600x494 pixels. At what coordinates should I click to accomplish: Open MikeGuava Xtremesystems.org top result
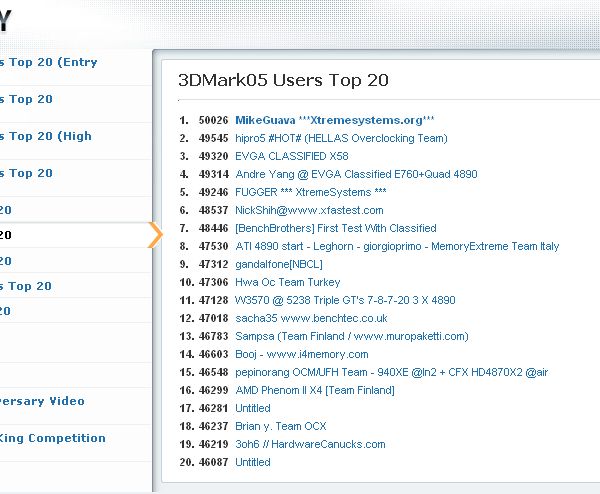click(334, 120)
